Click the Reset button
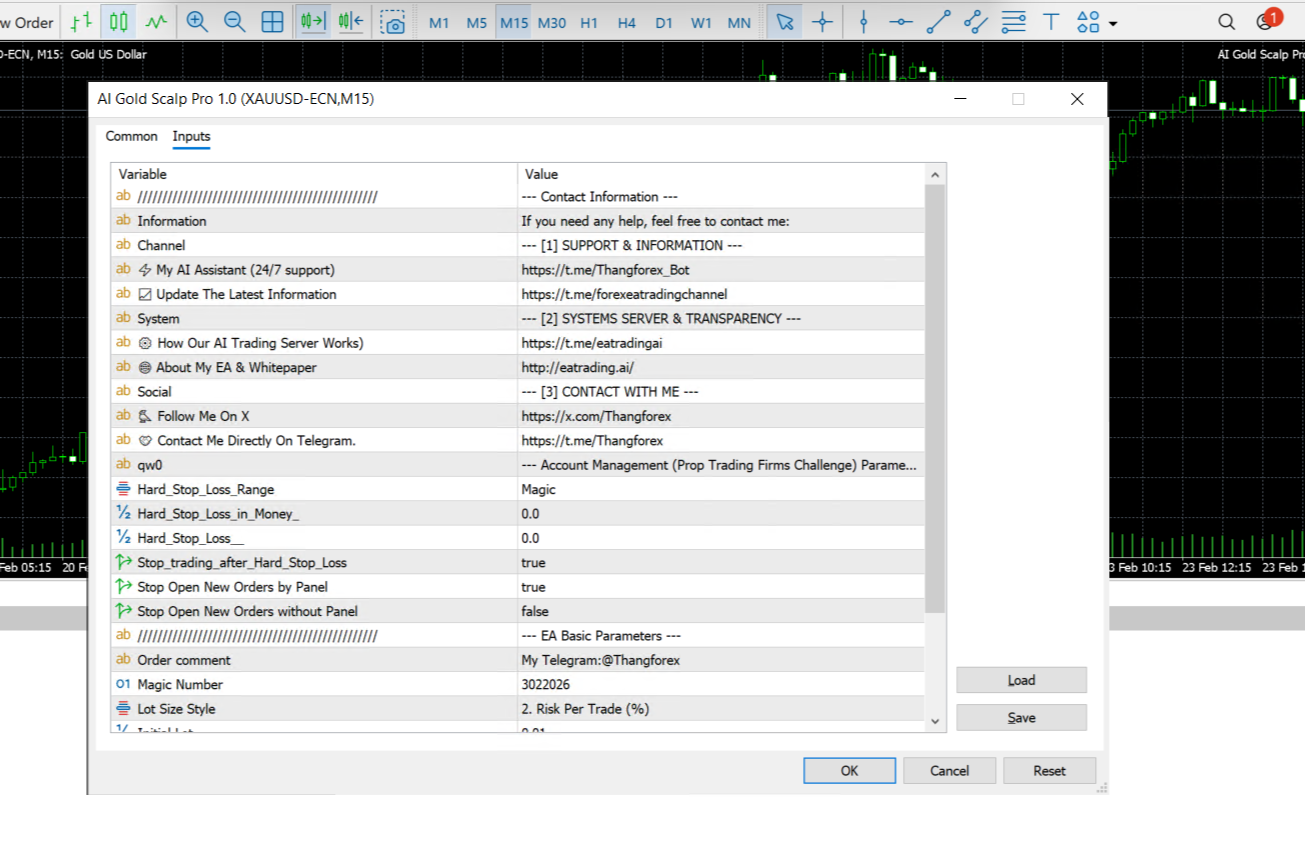1305x866 pixels. click(1049, 770)
